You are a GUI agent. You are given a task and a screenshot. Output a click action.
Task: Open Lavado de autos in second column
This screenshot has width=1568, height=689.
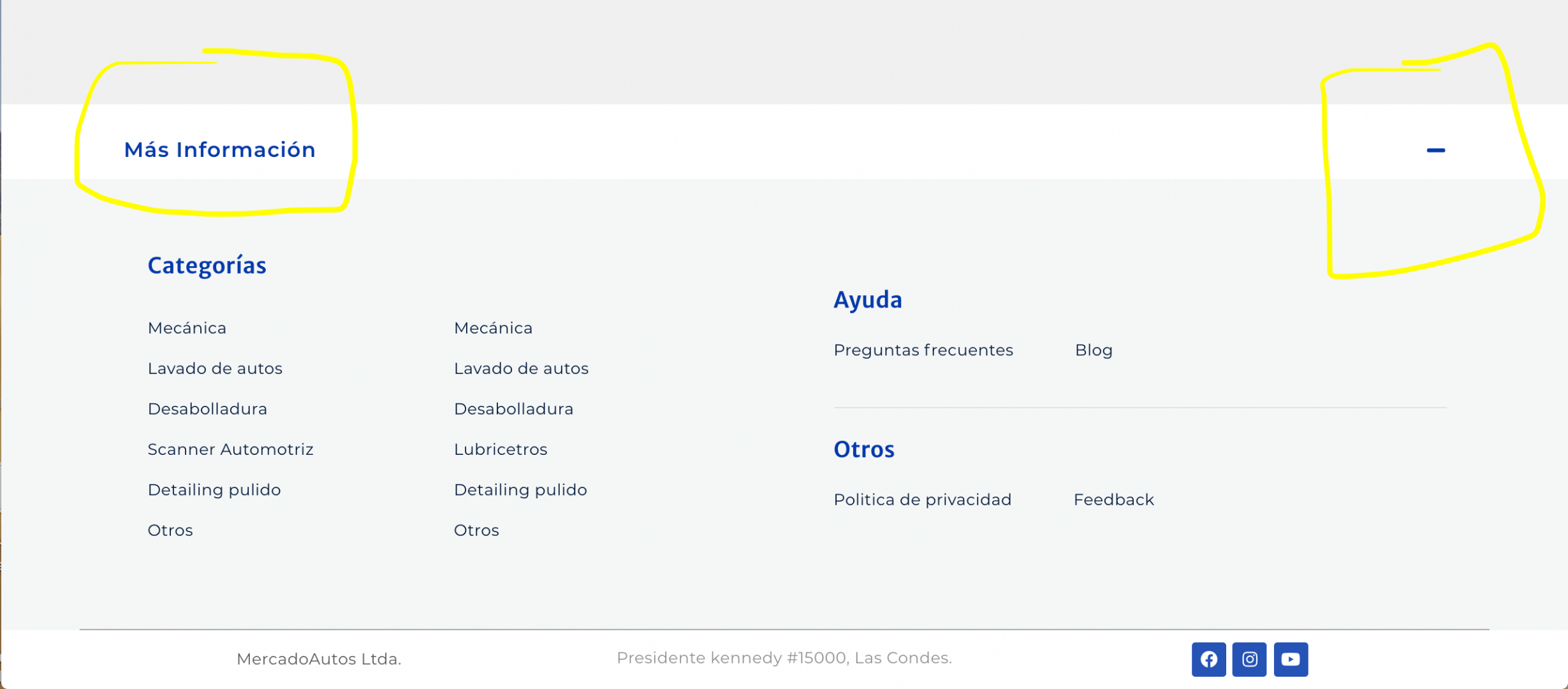[521, 368]
